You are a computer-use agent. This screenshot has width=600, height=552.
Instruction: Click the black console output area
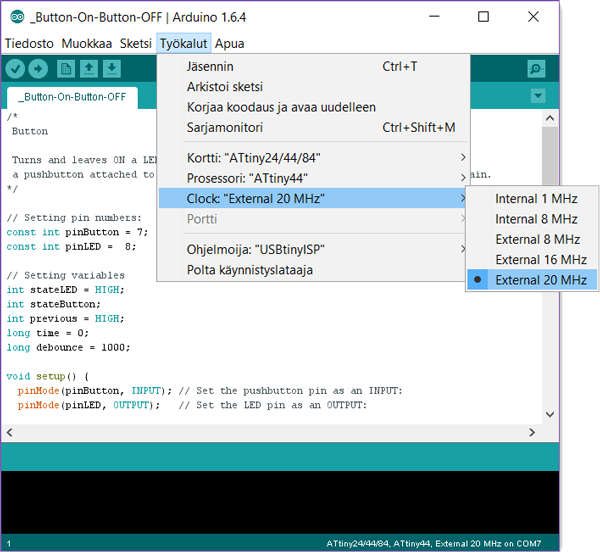coord(280,502)
